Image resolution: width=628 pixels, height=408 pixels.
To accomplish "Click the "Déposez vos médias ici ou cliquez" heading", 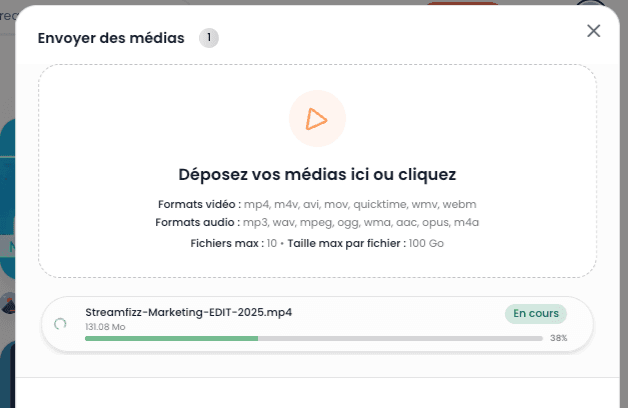I will pos(317,175).
